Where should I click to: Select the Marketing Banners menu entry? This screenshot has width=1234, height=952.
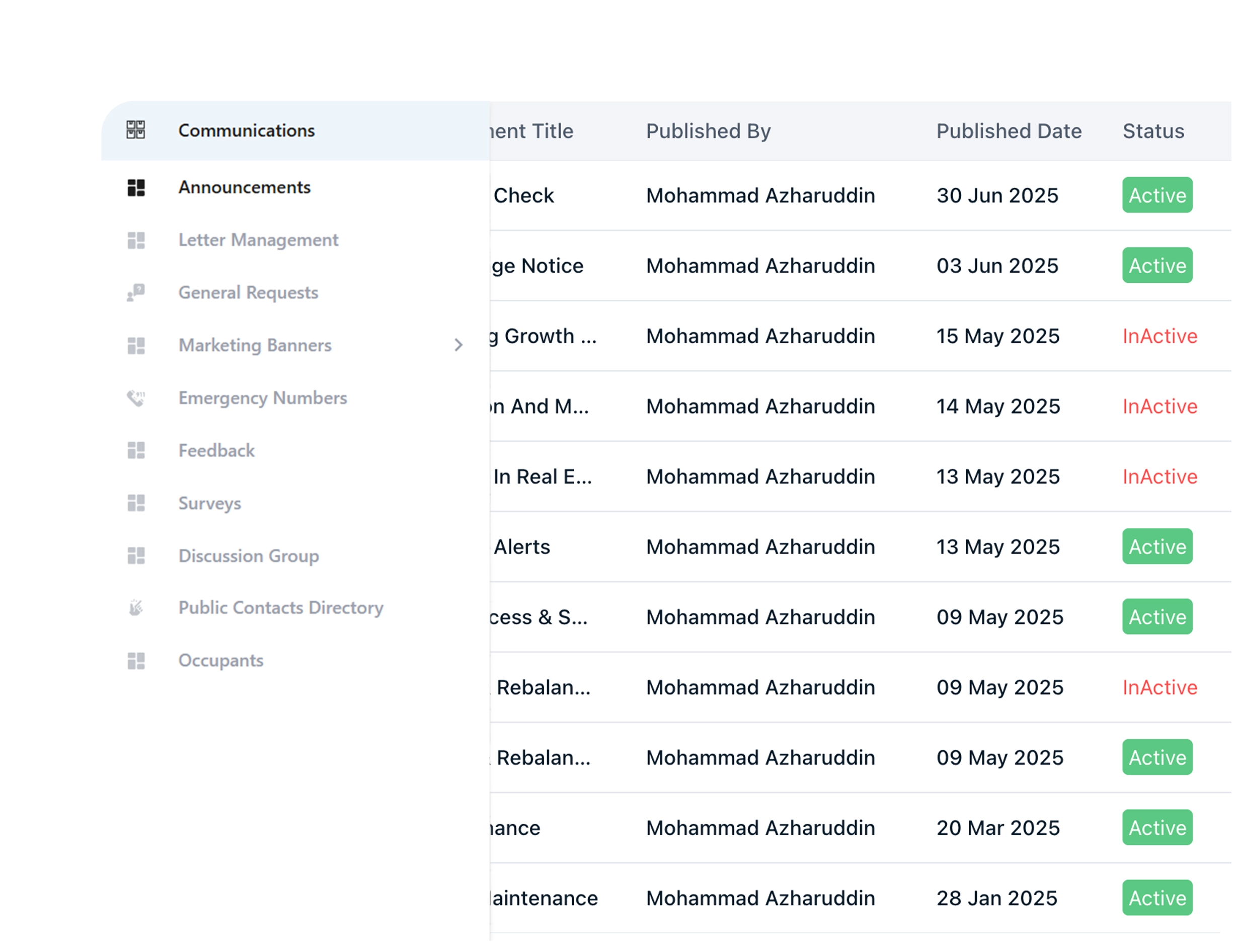pos(255,345)
